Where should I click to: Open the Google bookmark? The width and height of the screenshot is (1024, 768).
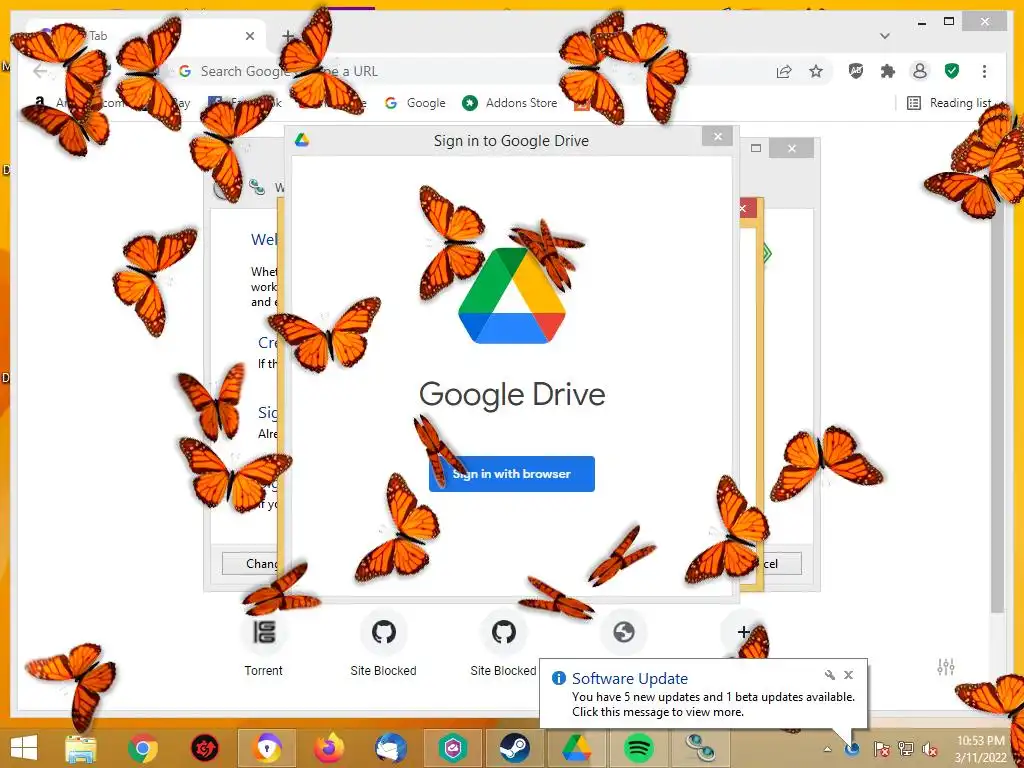415,103
